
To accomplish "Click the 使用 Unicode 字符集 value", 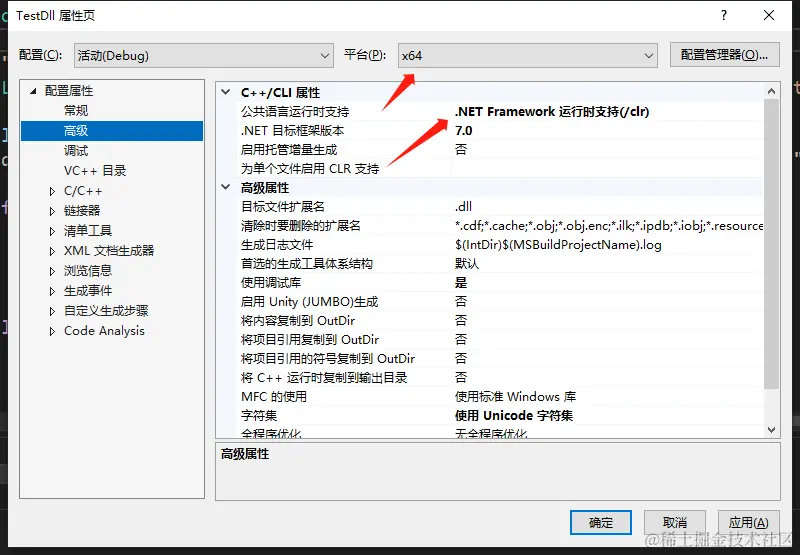I will [x=514, y=416].
